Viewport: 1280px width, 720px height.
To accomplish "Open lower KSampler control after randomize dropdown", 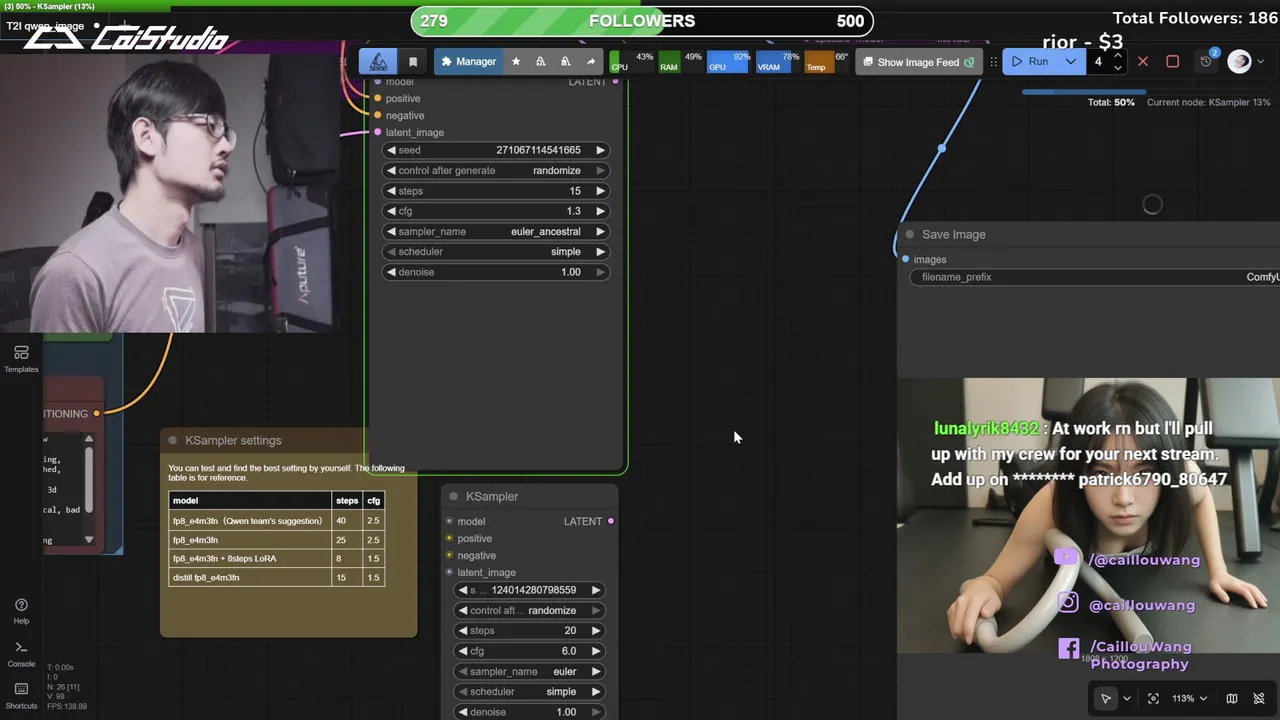I will (x=530, y=610).
